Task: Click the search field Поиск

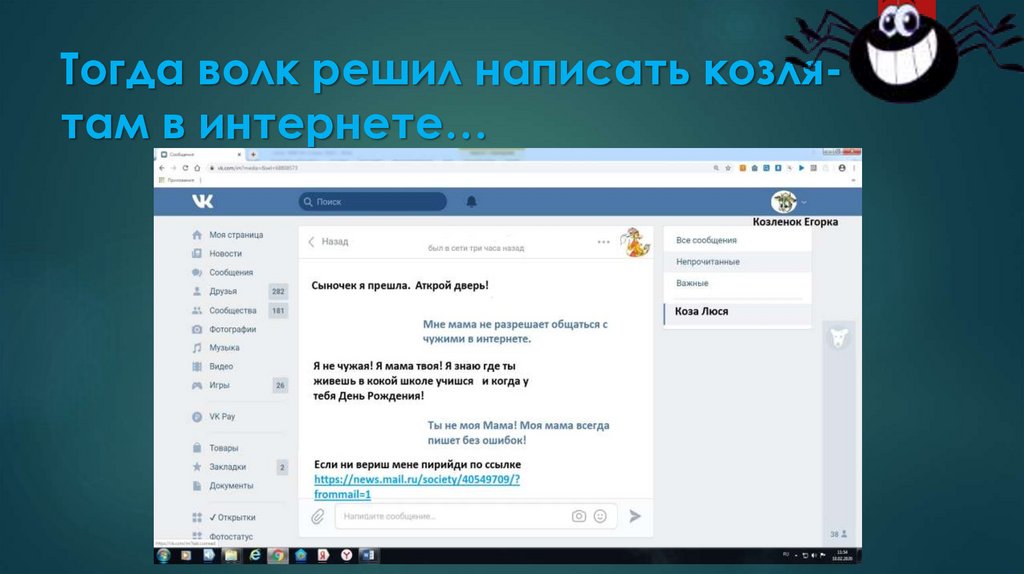Action: (373, 202)
